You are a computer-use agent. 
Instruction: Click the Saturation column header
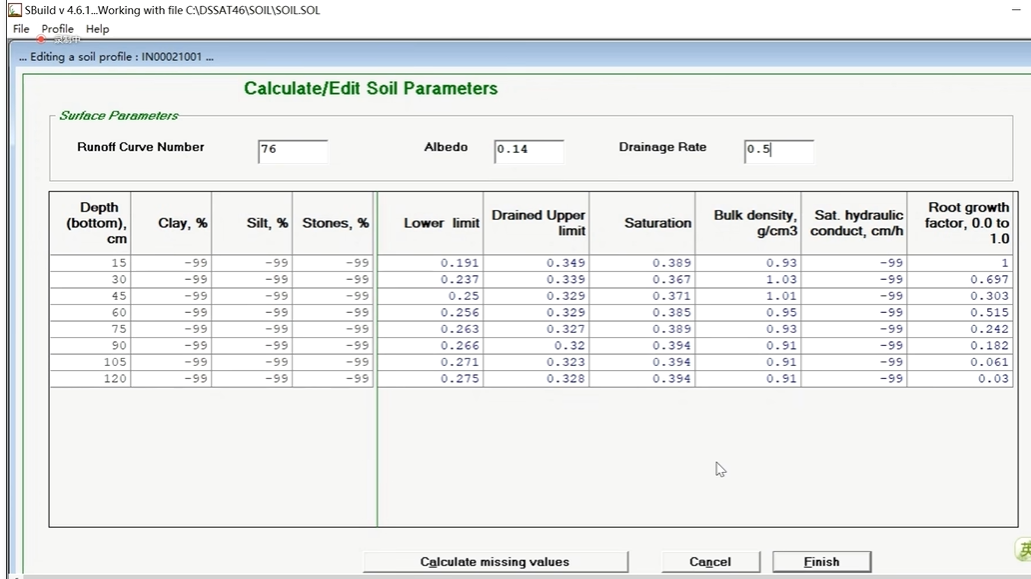642,223
